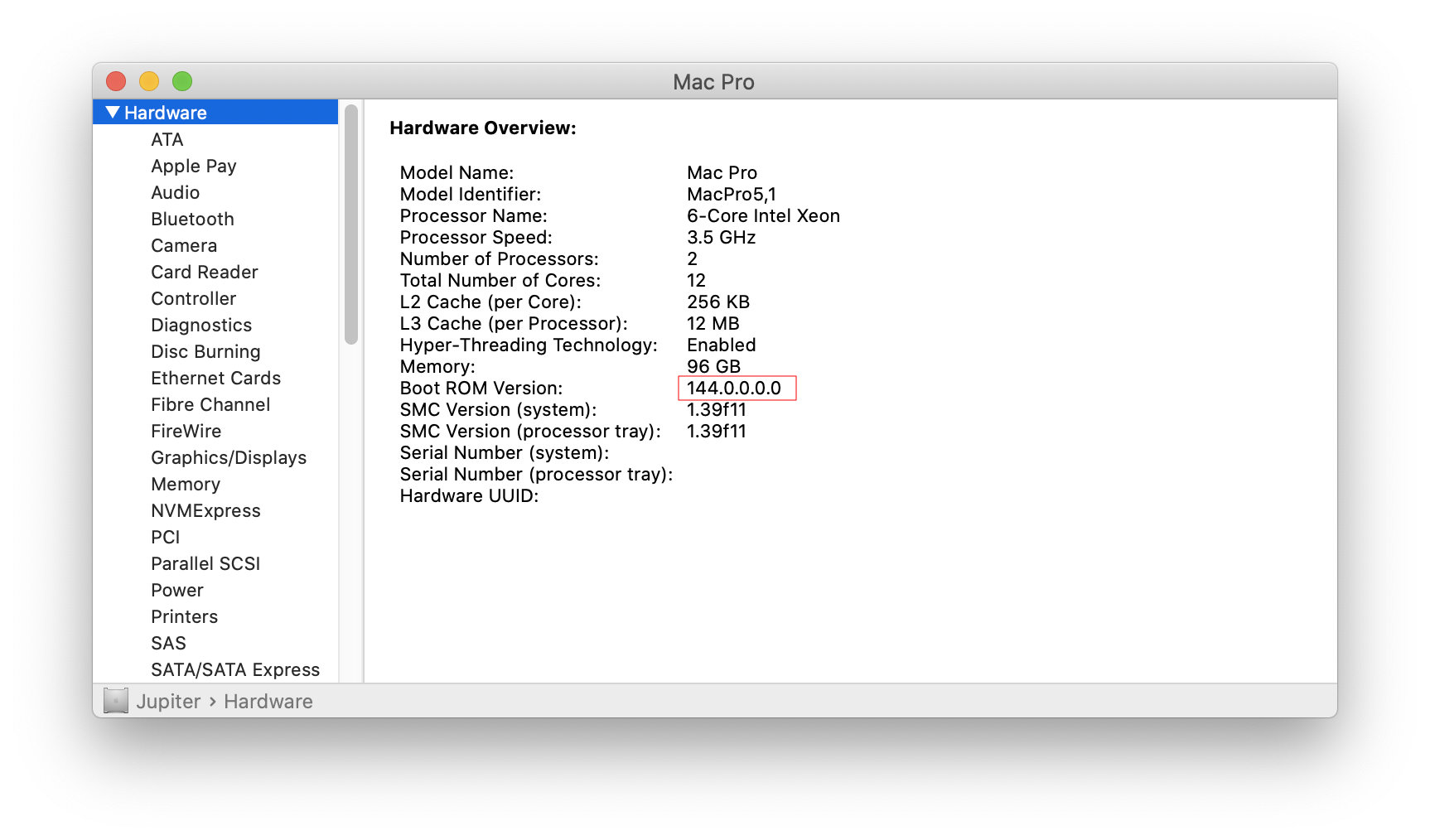The image size is (1430, 840).
Task: Select the Camera sidebar entry
Action: click(184, 245)
